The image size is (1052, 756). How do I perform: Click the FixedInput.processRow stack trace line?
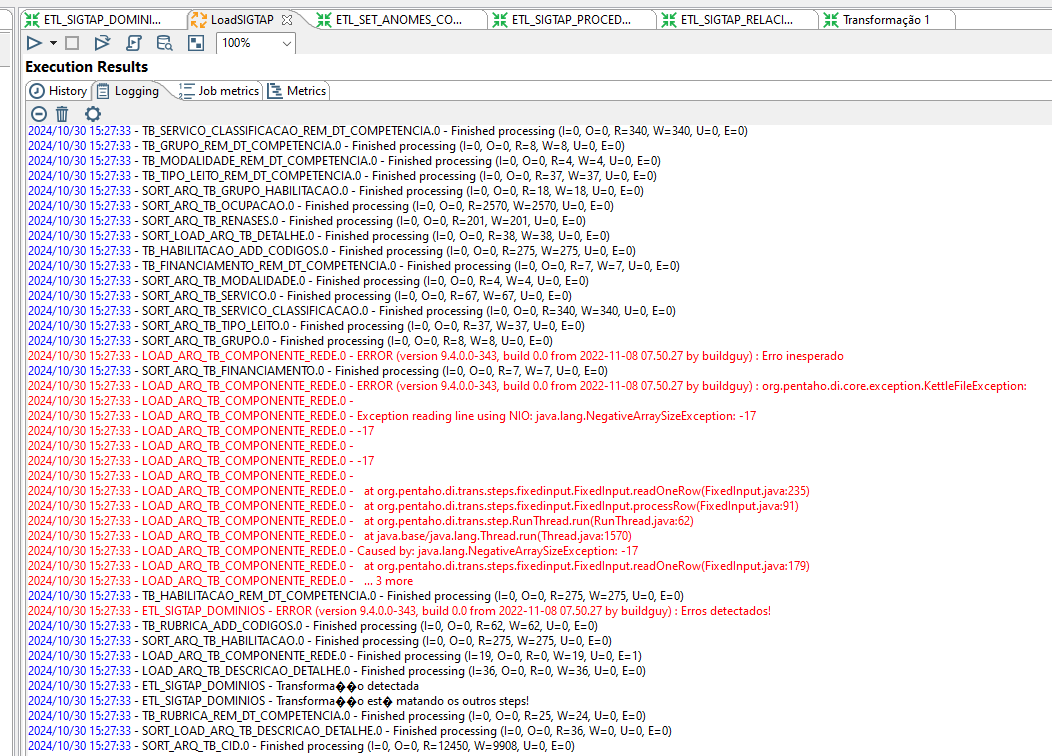click(x=413, y=506)
